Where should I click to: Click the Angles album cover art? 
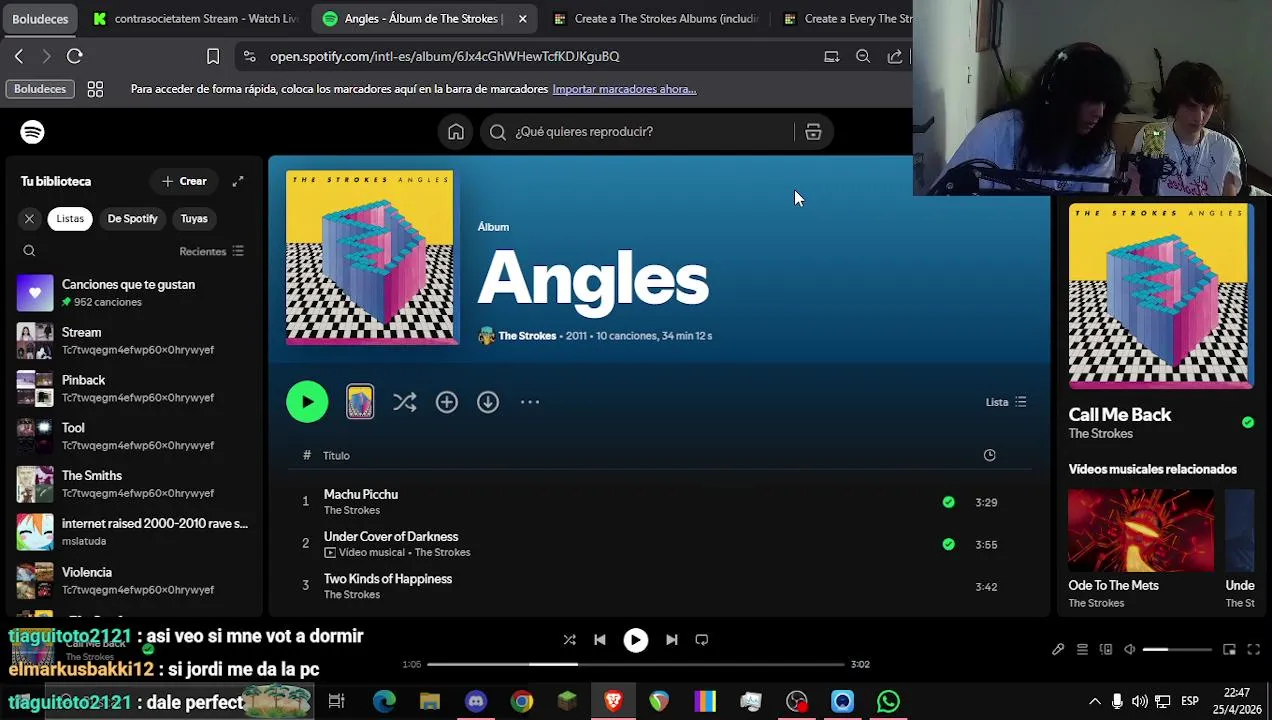click(369, 257)
